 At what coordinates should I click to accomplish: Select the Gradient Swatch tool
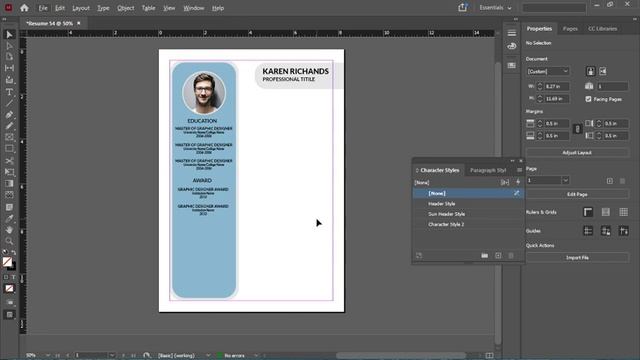[x=9, y=184]
